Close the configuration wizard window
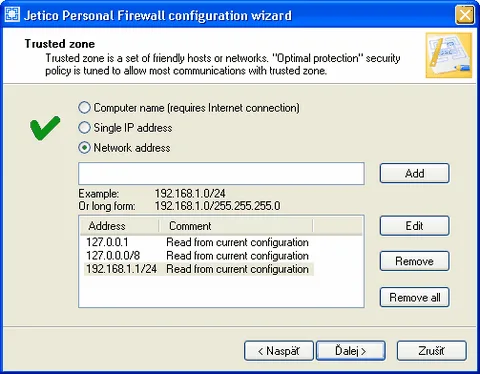 (x=465, y=15)
